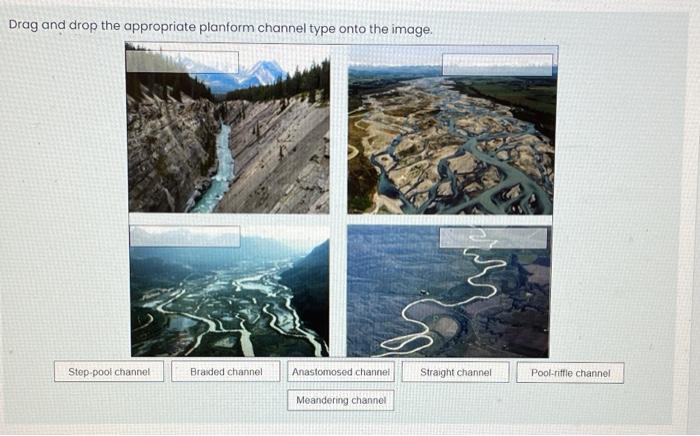The height and width of the screenshot is (436, 700).
Task: Click the drag and drop instruction text
Action: tap(221, 27)
